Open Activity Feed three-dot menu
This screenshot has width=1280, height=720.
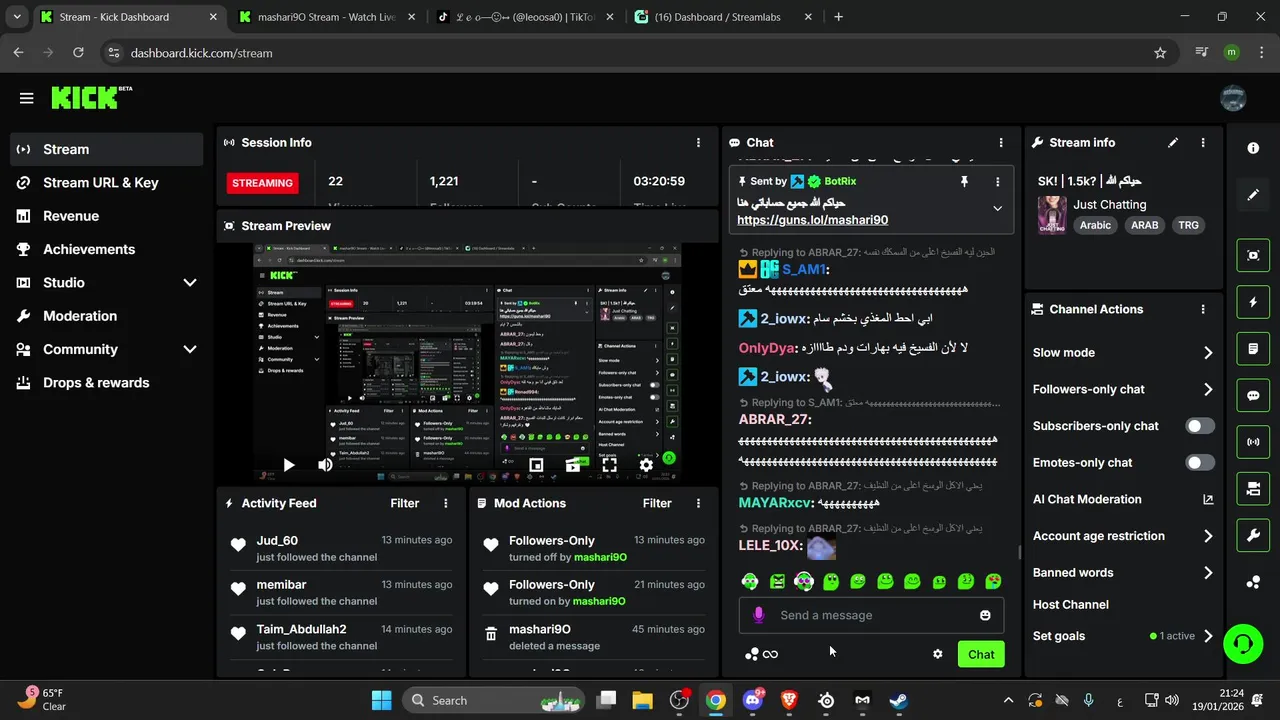(x=446, y=503)
